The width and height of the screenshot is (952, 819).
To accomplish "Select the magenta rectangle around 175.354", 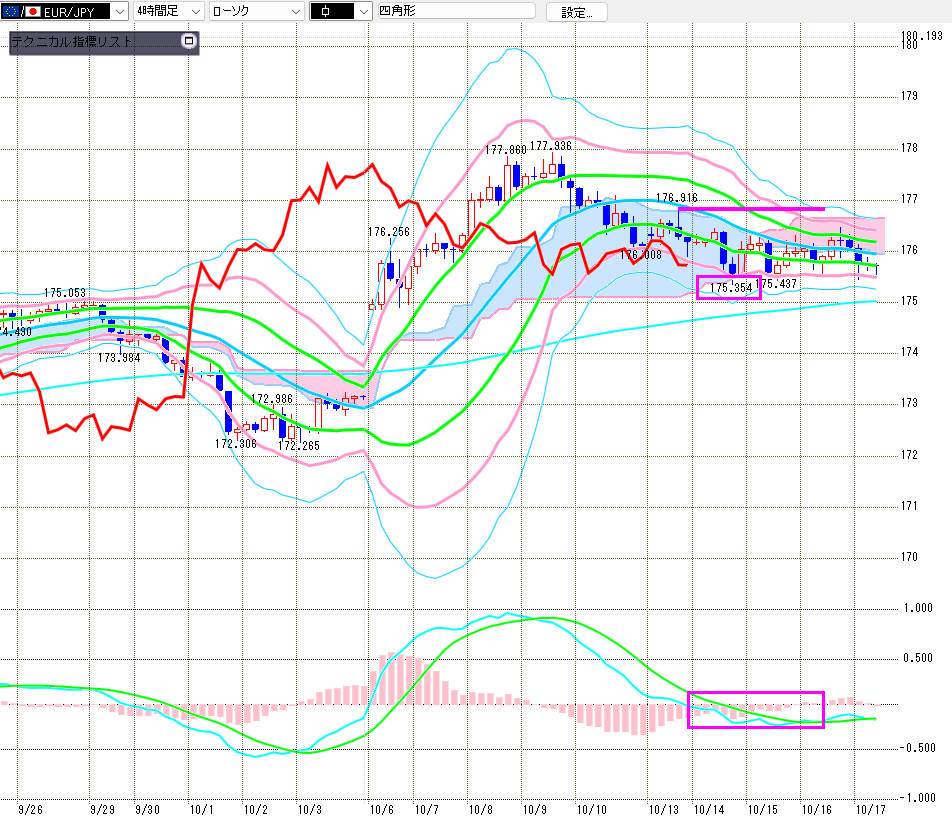I will pos(729,287).
